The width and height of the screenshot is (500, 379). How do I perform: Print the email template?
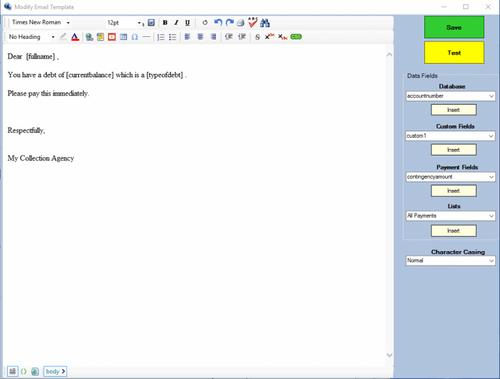(x=241, y=23)
